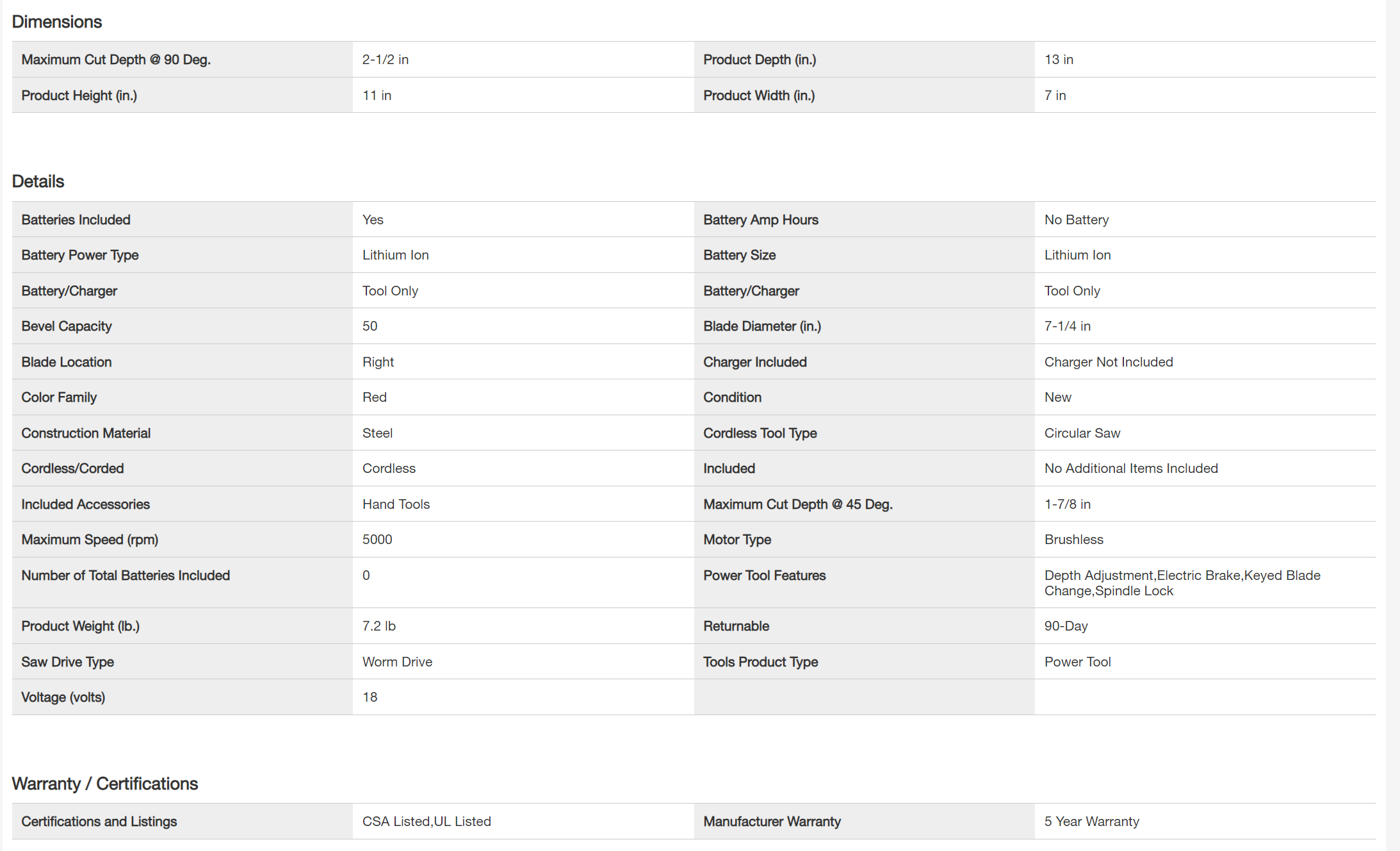Click the CSA Listed,UL Listed certifications value

427,822
